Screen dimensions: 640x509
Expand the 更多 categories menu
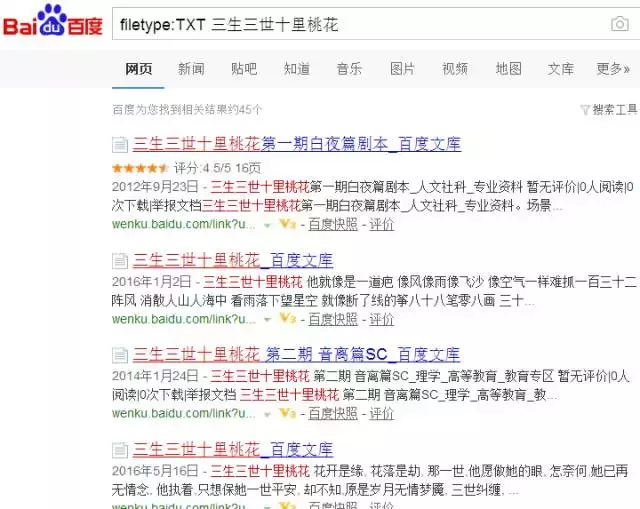click(x=613, y=69)
